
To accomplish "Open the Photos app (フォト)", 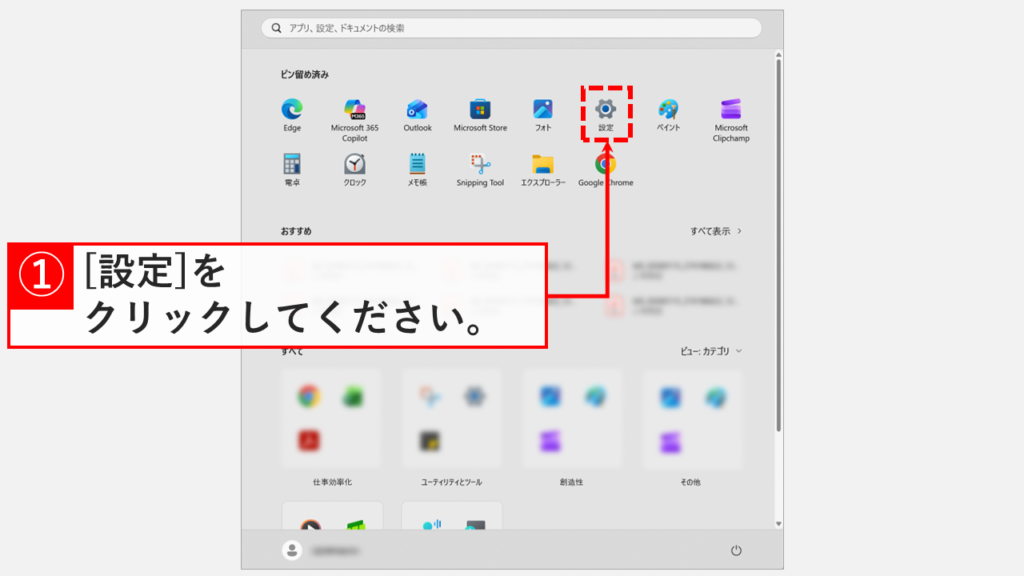I will (542, 110).
